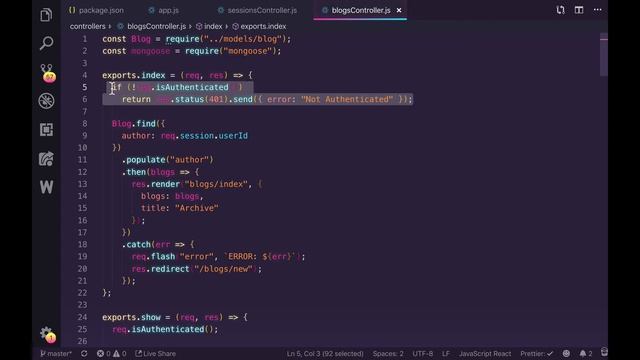Change language mode JavaScript React
Viewport: 640px width, 360px height.
[484, 353]
